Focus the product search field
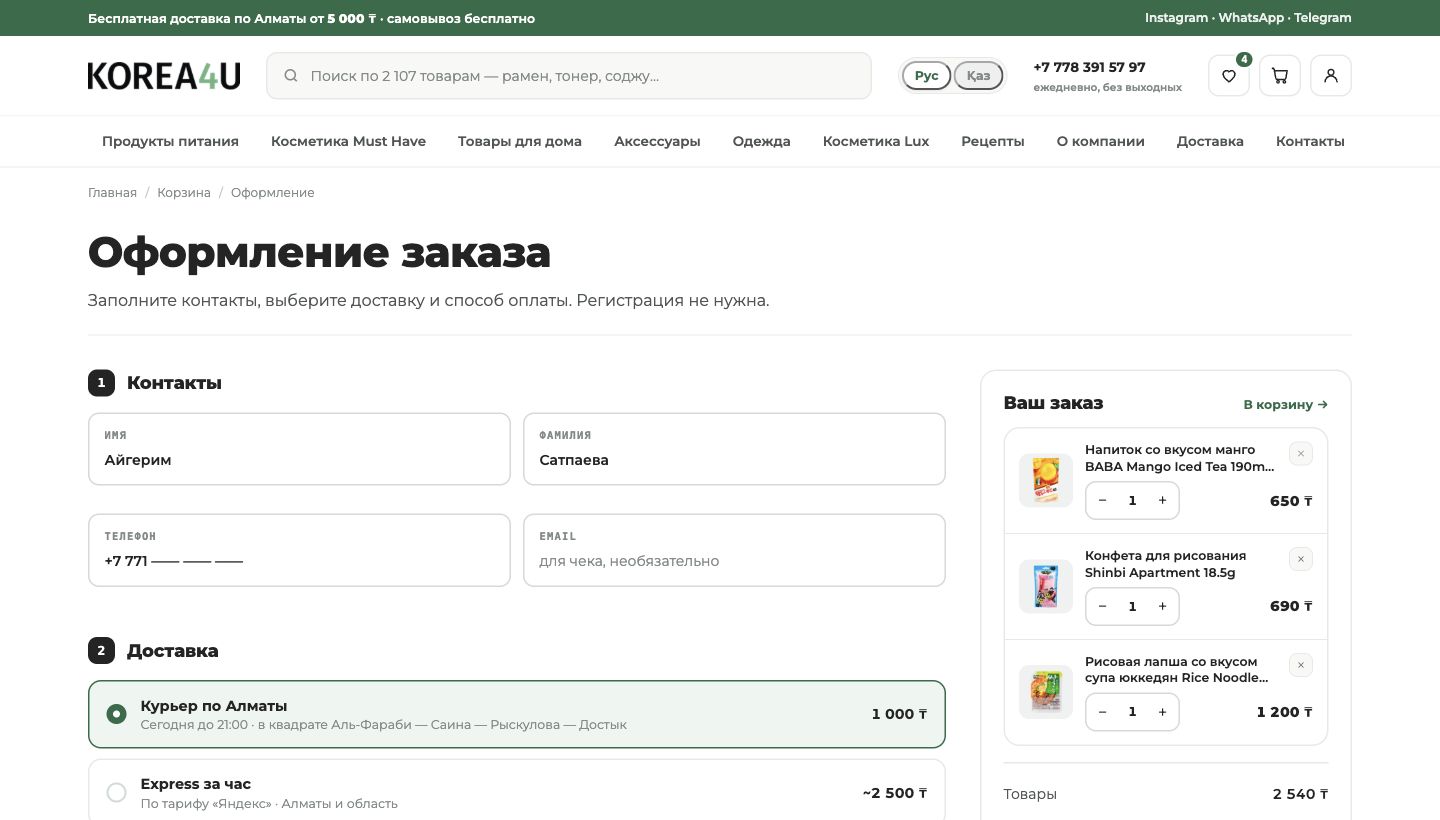Image resolution: width=1440 pixels, height=820 pixels. (x=569, y=76)
